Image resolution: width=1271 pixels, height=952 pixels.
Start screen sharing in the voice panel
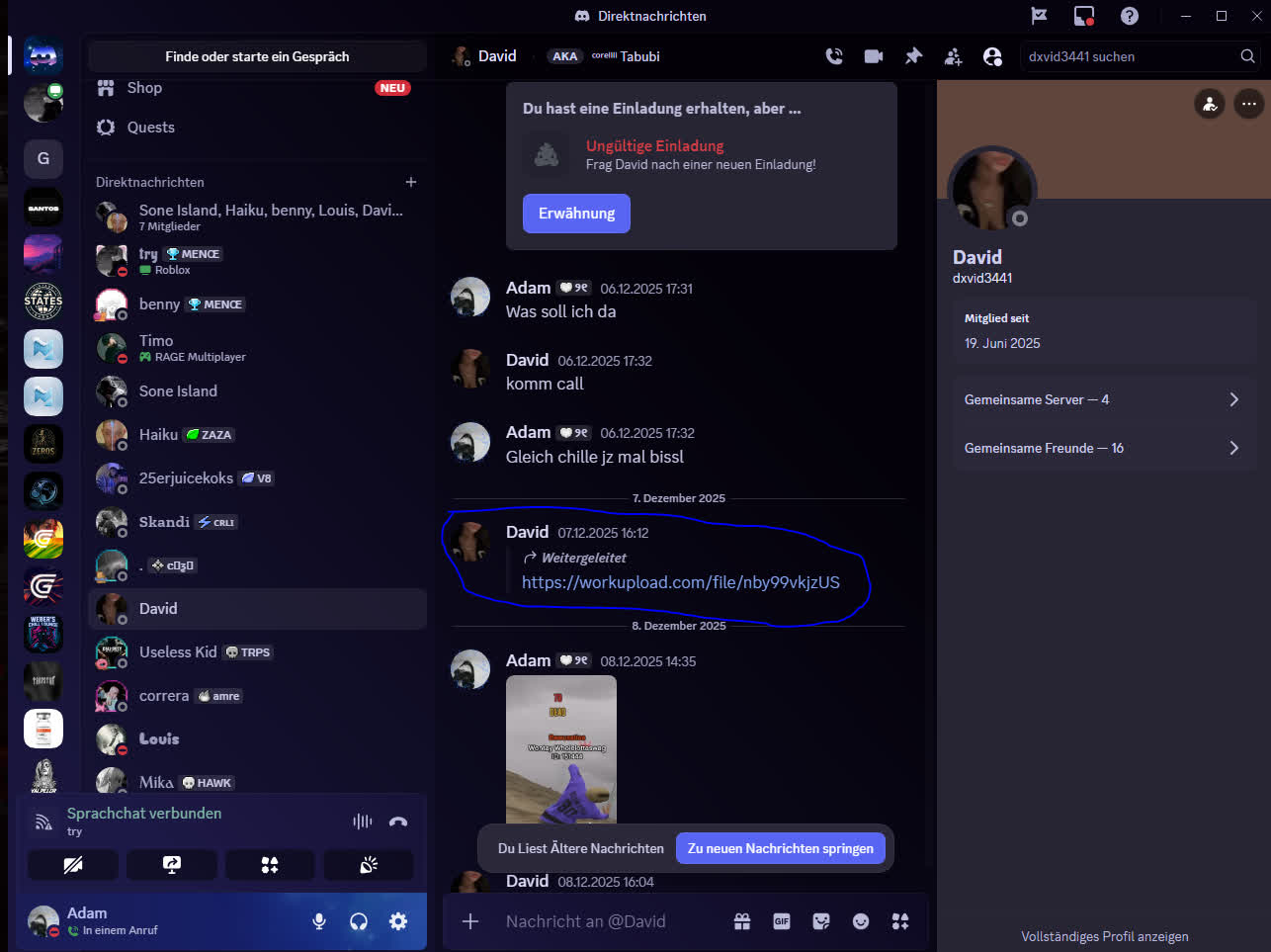pyautogui.click(x=171, y=864)
